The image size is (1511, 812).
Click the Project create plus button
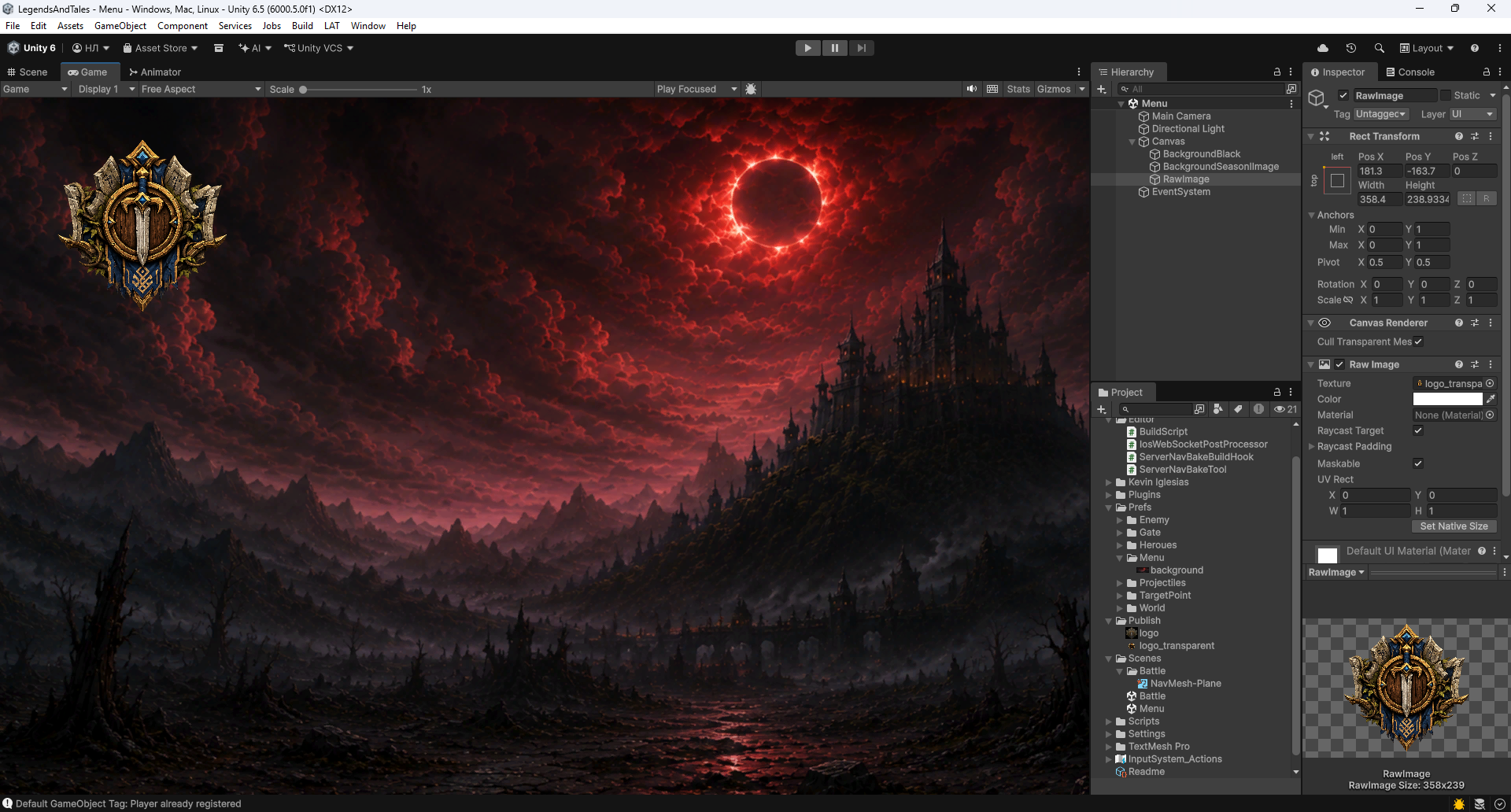1102,409
